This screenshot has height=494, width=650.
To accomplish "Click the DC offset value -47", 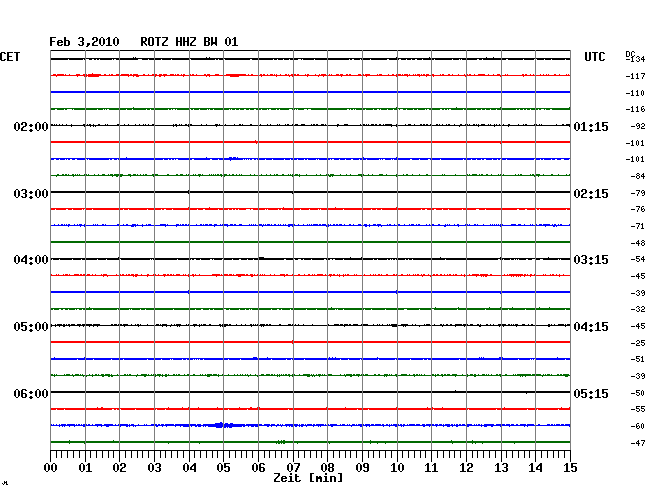I will click(638, 443).
